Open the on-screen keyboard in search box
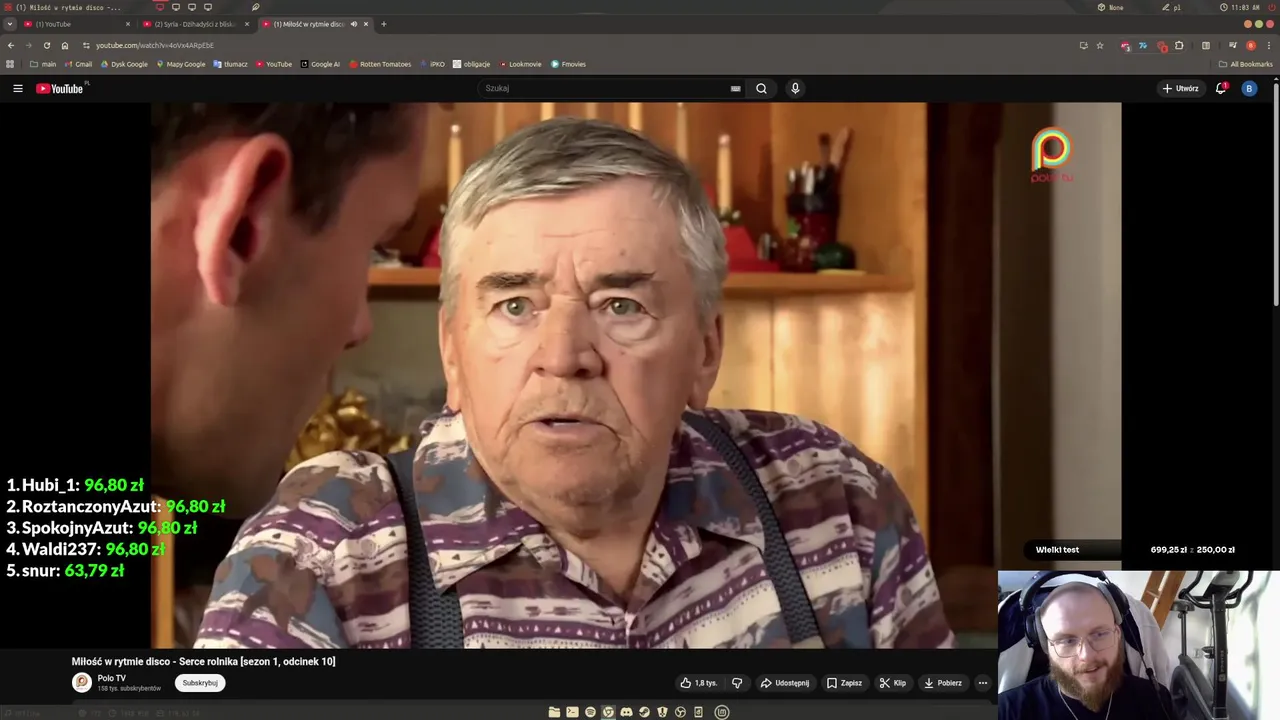This screenshot has height=720, width=1280. point(736,88)
